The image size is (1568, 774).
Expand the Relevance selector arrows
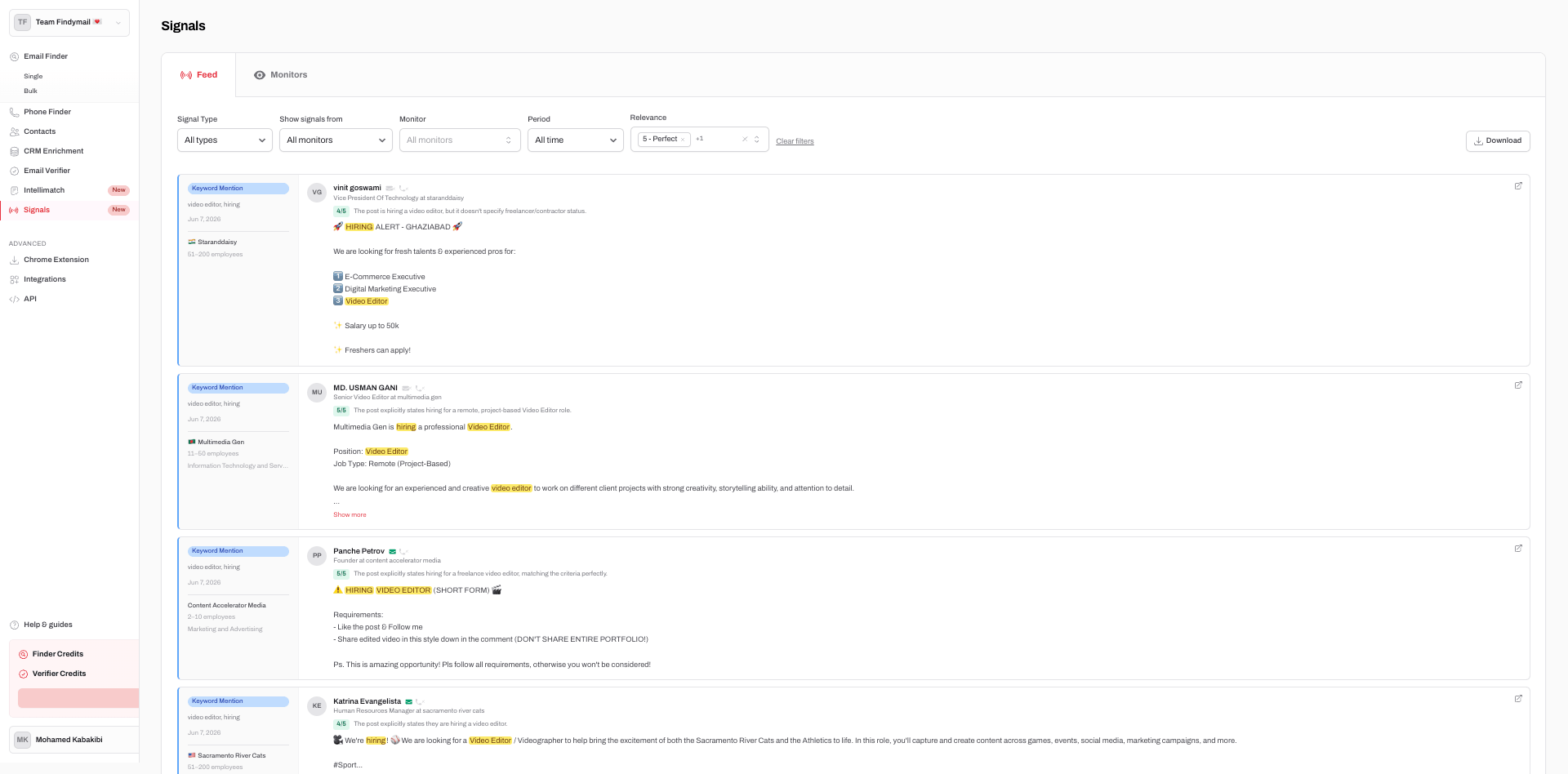757,139
